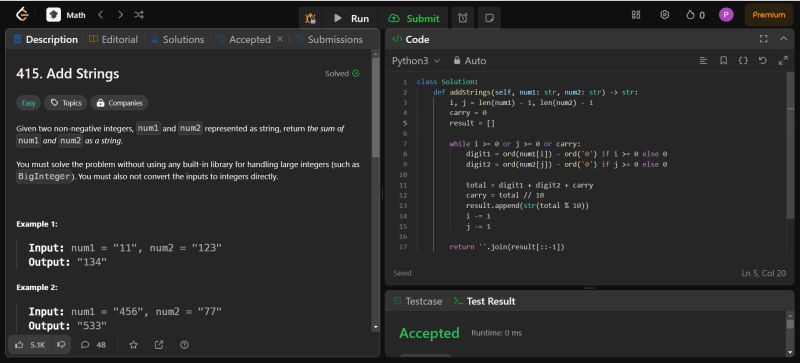
Task: Go to the next problem arrow
Action: coord(120,15)
